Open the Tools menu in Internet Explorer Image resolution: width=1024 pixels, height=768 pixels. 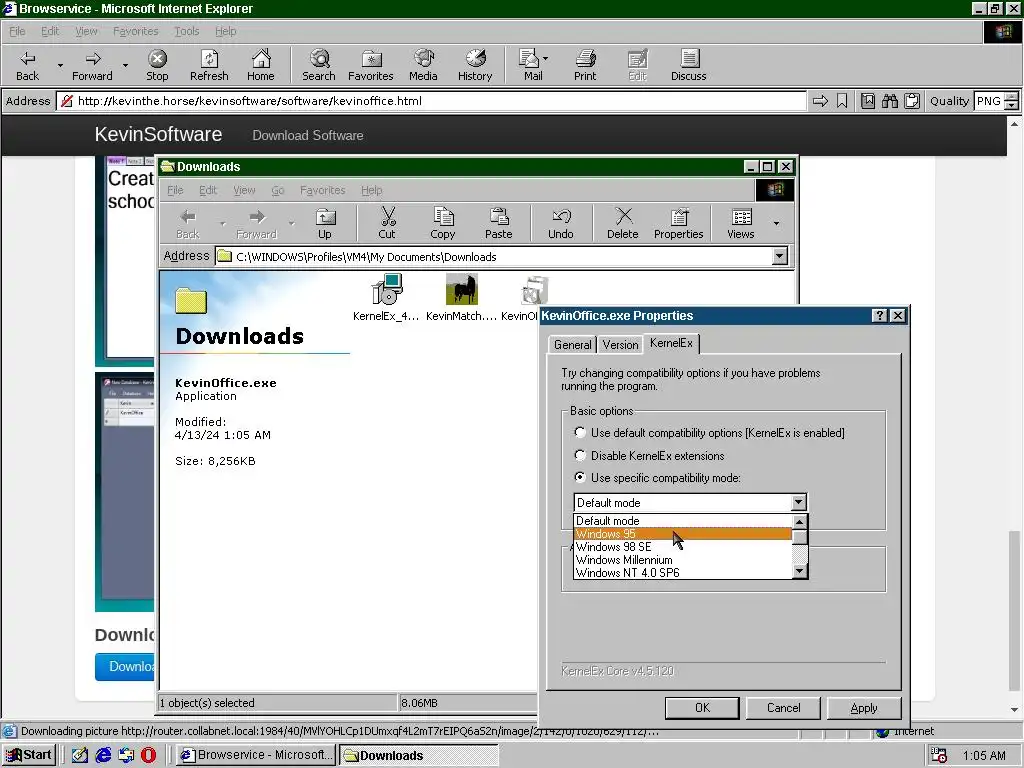(x=186, y=31)
